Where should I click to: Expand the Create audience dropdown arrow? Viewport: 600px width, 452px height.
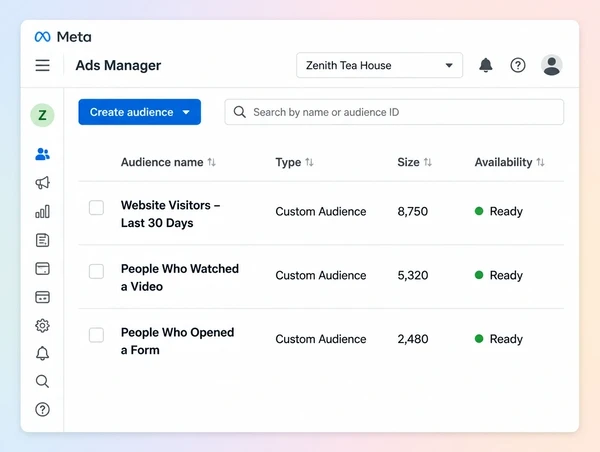[186, 112]
